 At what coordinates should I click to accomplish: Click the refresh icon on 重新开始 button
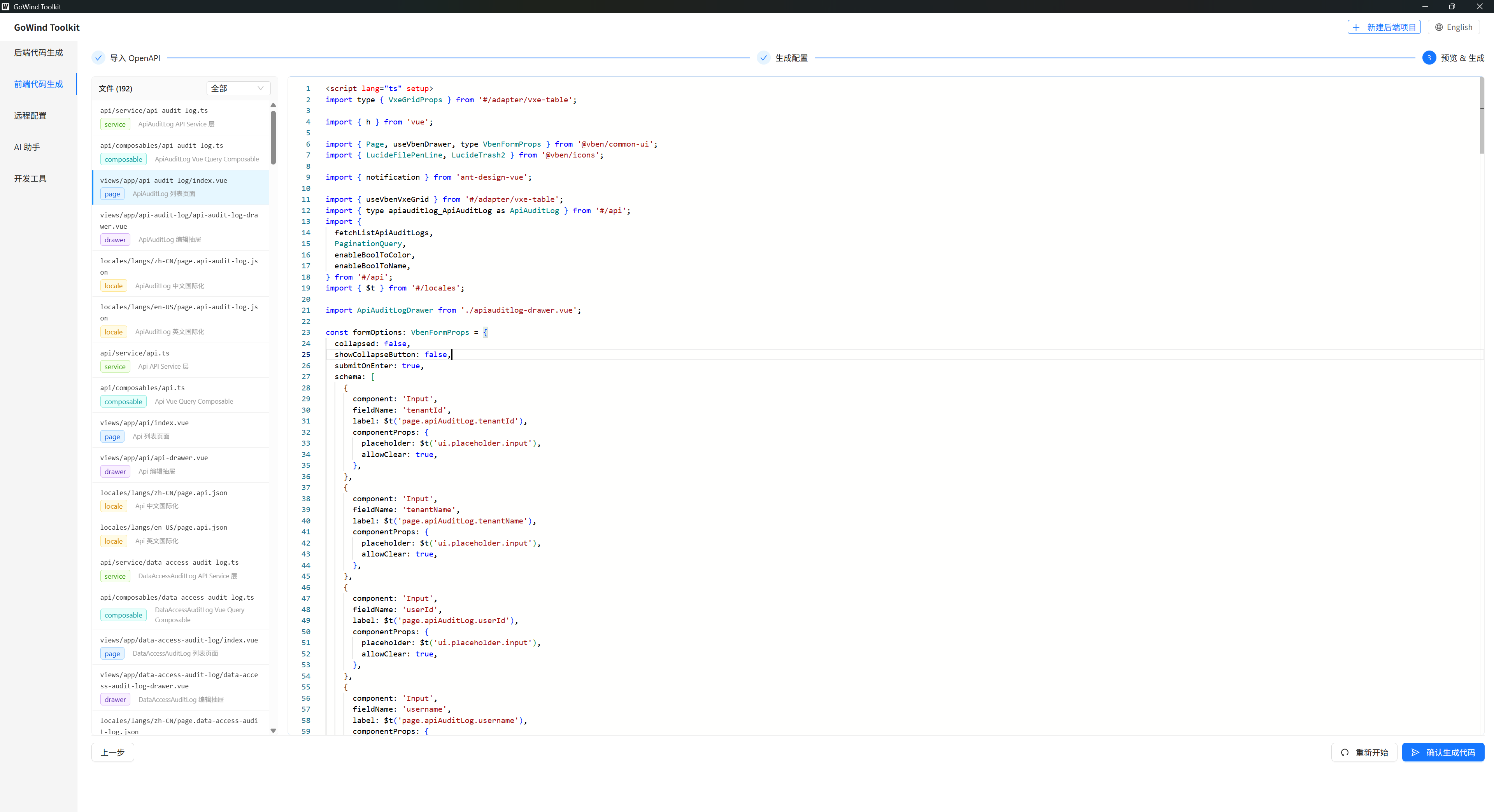coord(1345,752)
